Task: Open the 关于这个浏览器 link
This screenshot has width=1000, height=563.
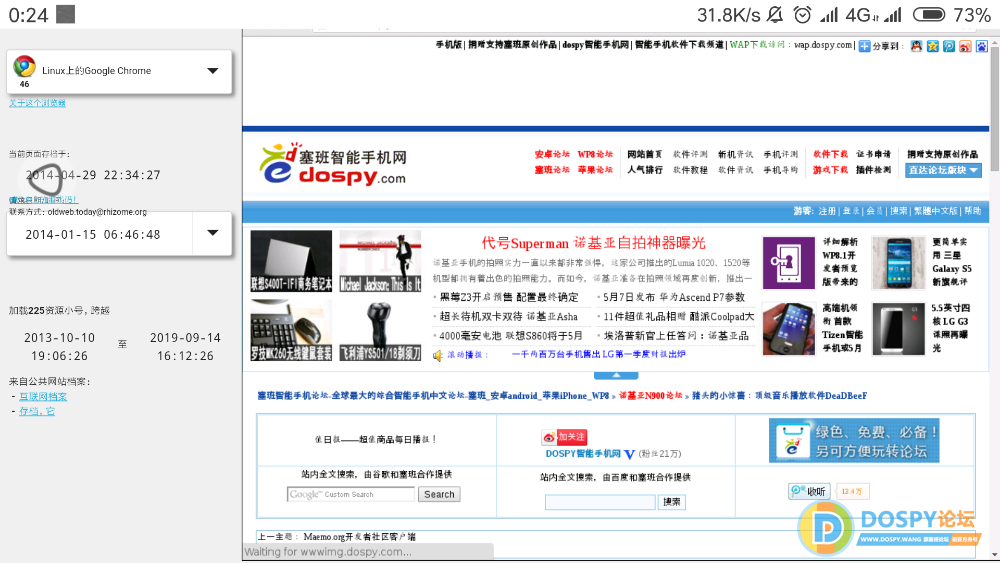Action: [x=37, y=103]
